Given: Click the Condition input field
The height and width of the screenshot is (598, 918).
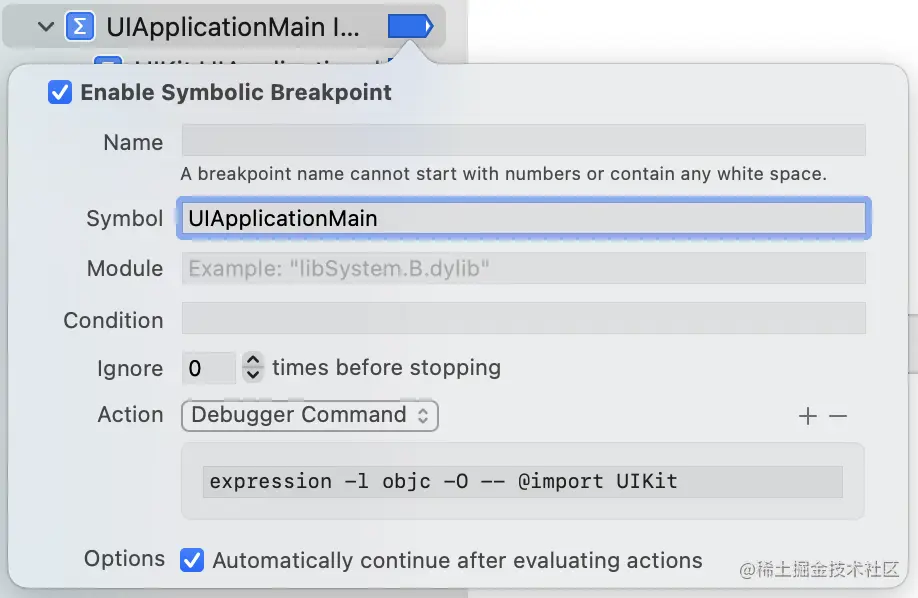Looking at the screenshot, I should coord(523,318).
